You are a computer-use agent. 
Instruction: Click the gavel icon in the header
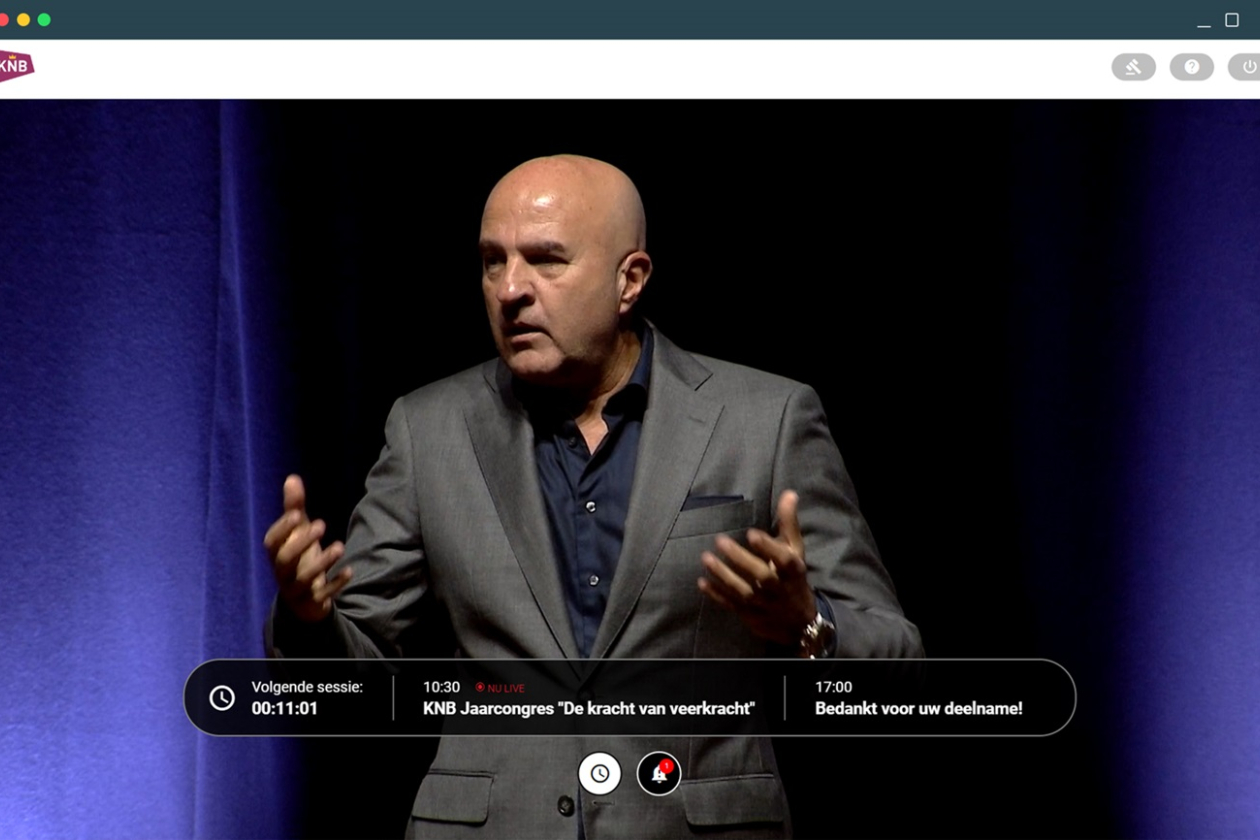(1133, 67)
